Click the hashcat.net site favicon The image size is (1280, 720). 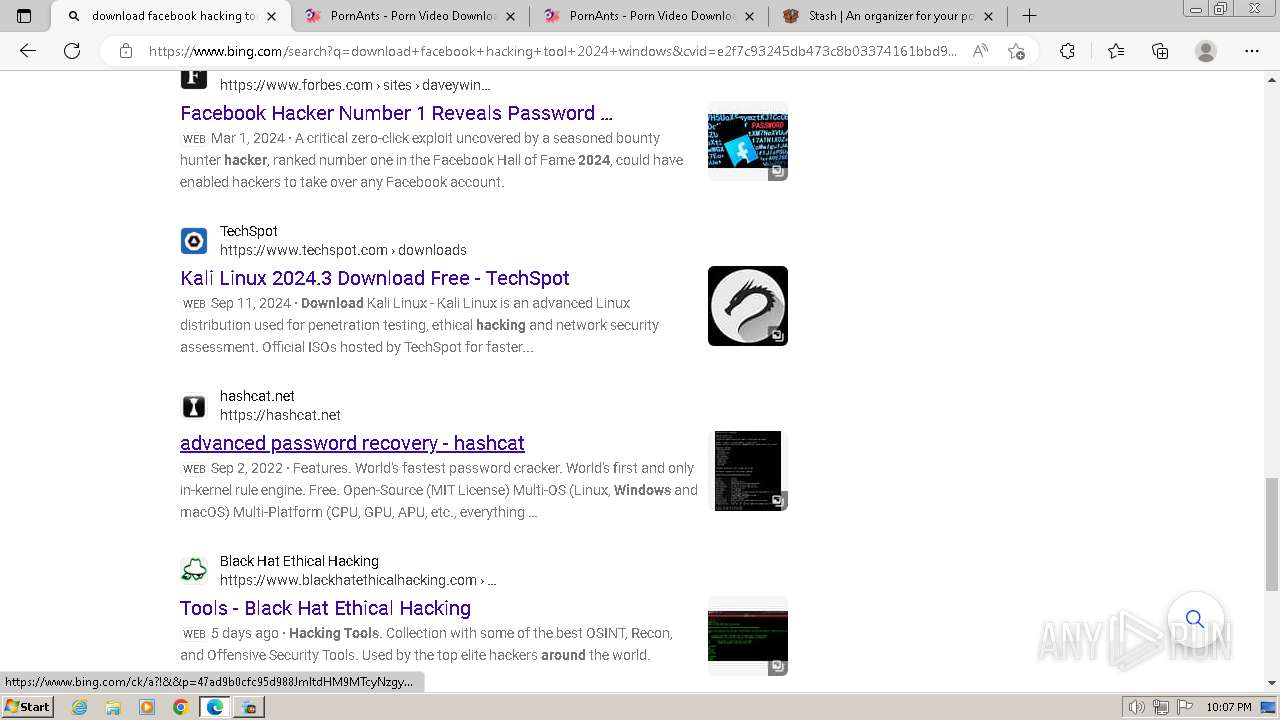pos(194,406)
